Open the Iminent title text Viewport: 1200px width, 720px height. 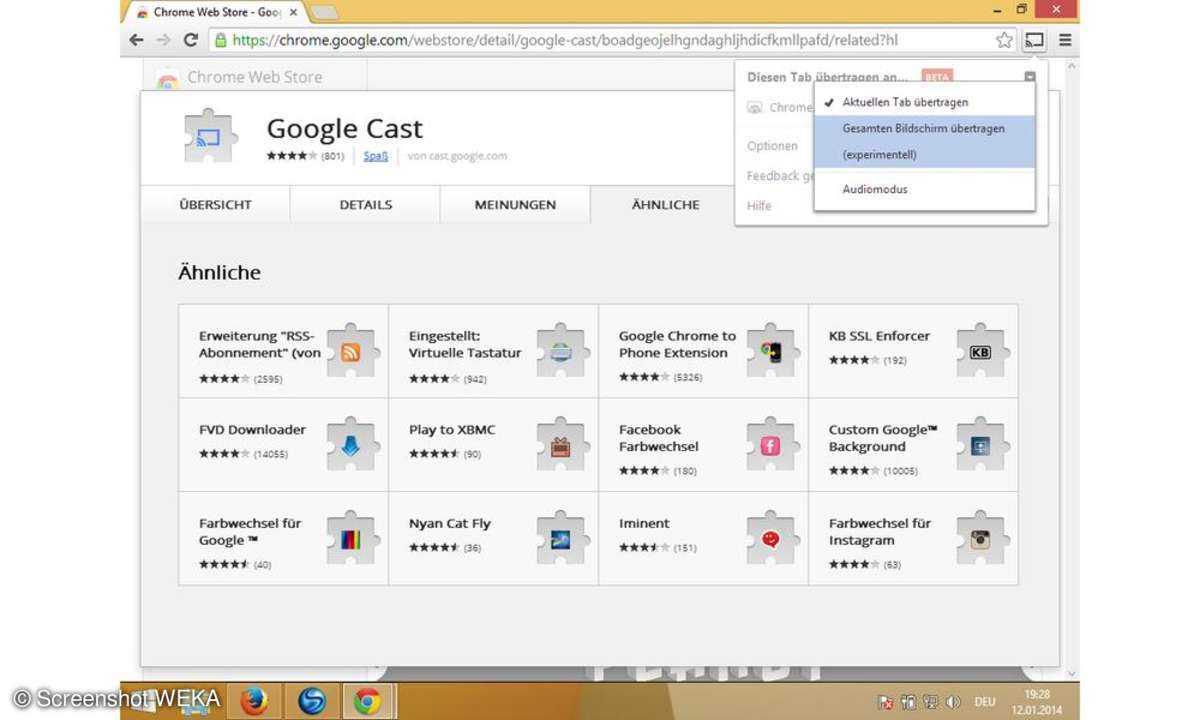(x=644, y=524)
